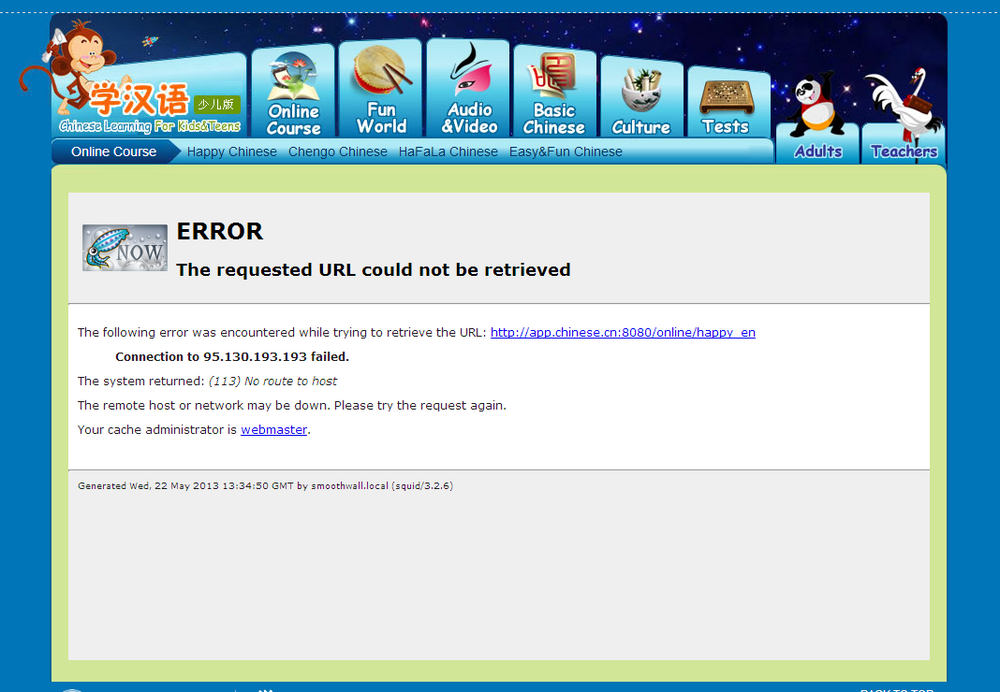Select the Audio & Video mask icon
Screen dimensions: 1000x692
coord(470,70)
